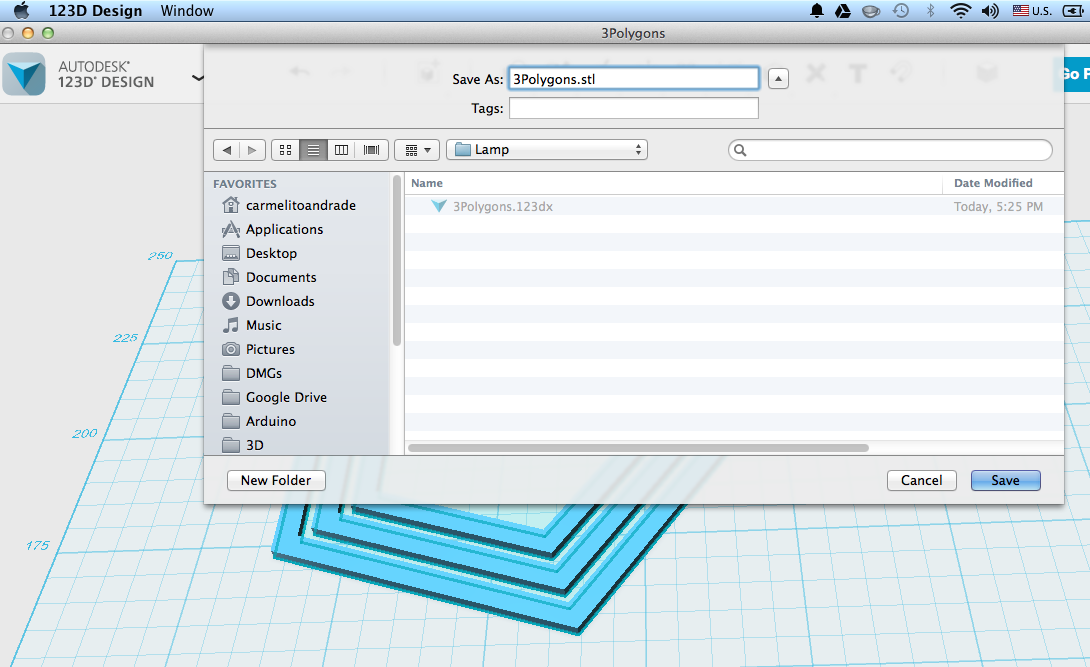The width and height of the screenshot is (1090, 667).
Task: Select the 3Polygons.123dx file row
Action: [x=734, y=206]
